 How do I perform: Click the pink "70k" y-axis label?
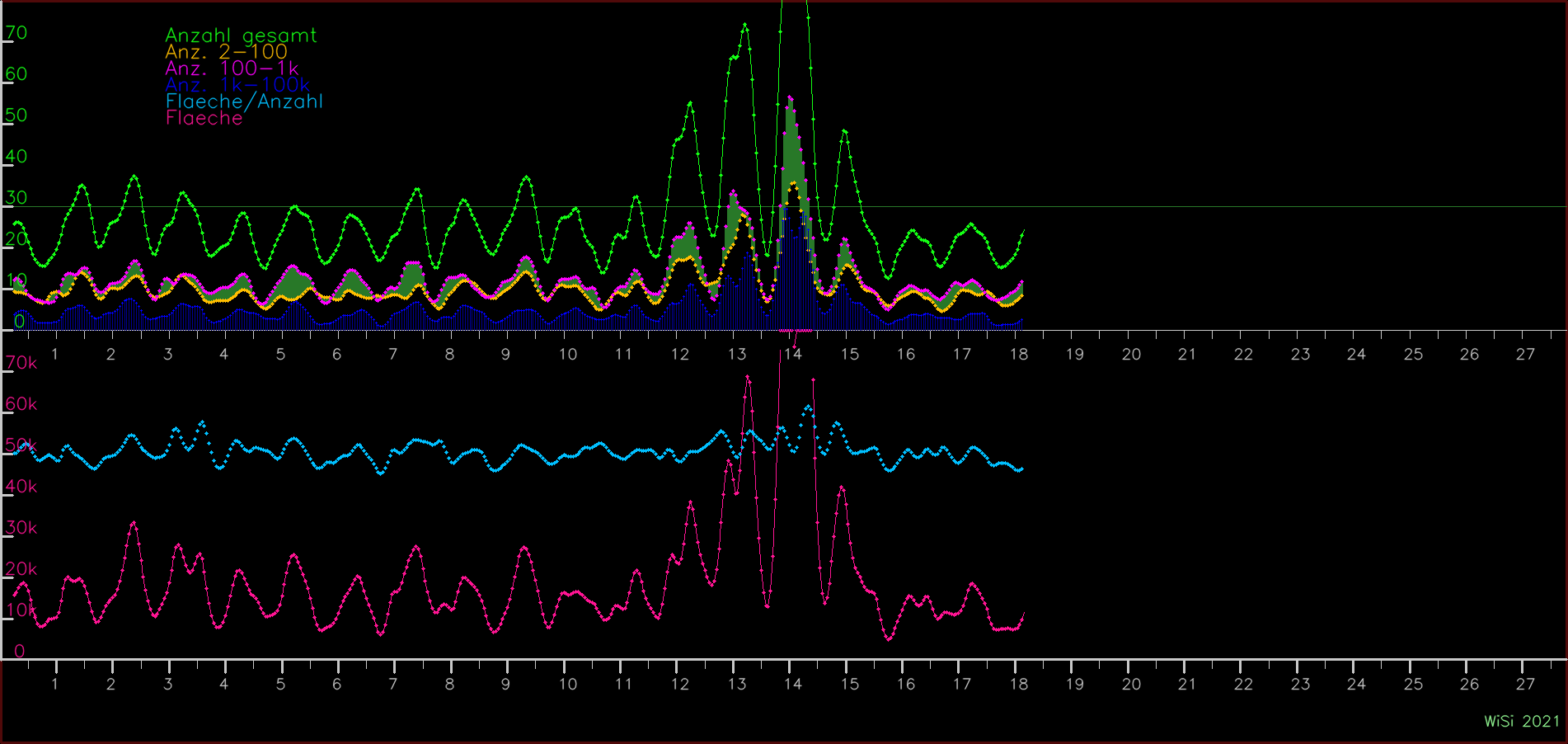tap(21, 363)
